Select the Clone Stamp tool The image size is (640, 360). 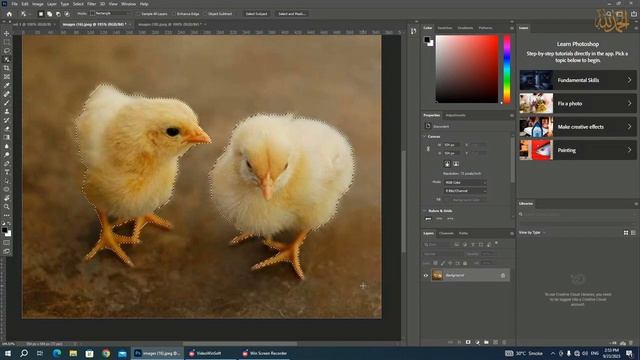click(x=7, y=111)
